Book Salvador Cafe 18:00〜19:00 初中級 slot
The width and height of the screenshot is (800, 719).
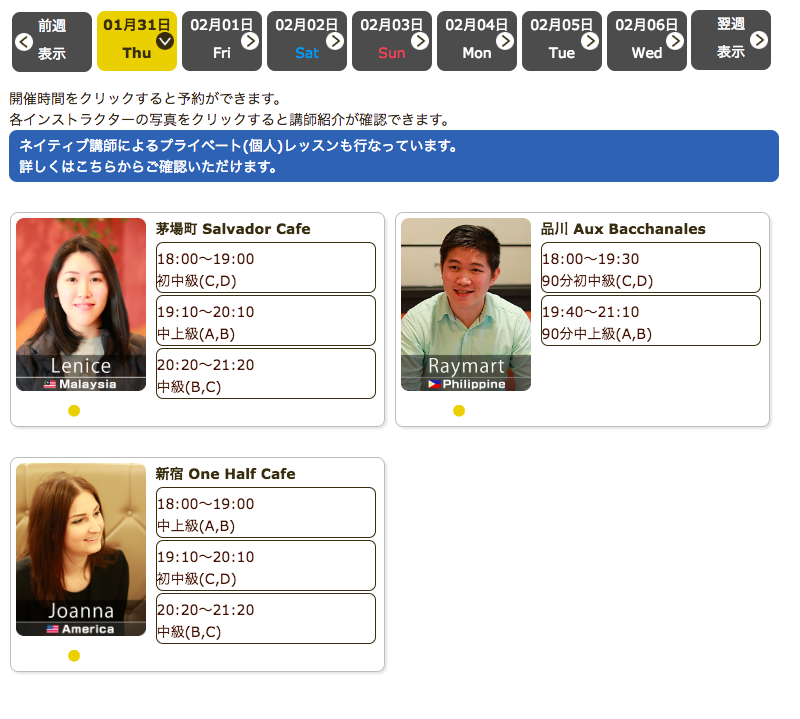point(265,268)
